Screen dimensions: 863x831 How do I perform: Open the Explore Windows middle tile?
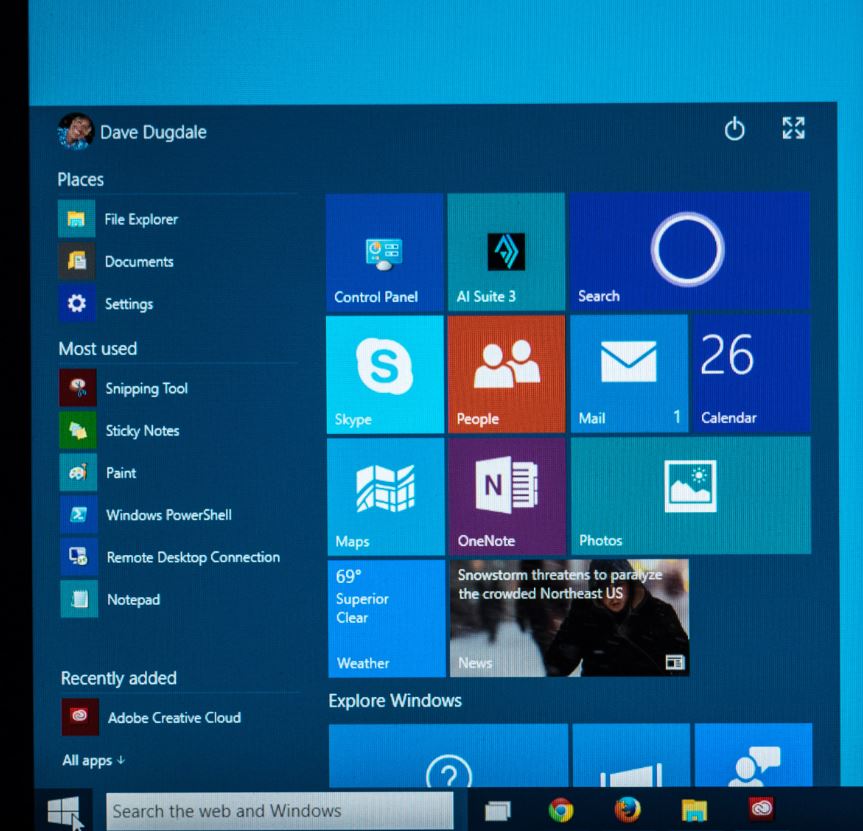coord(631,755)
